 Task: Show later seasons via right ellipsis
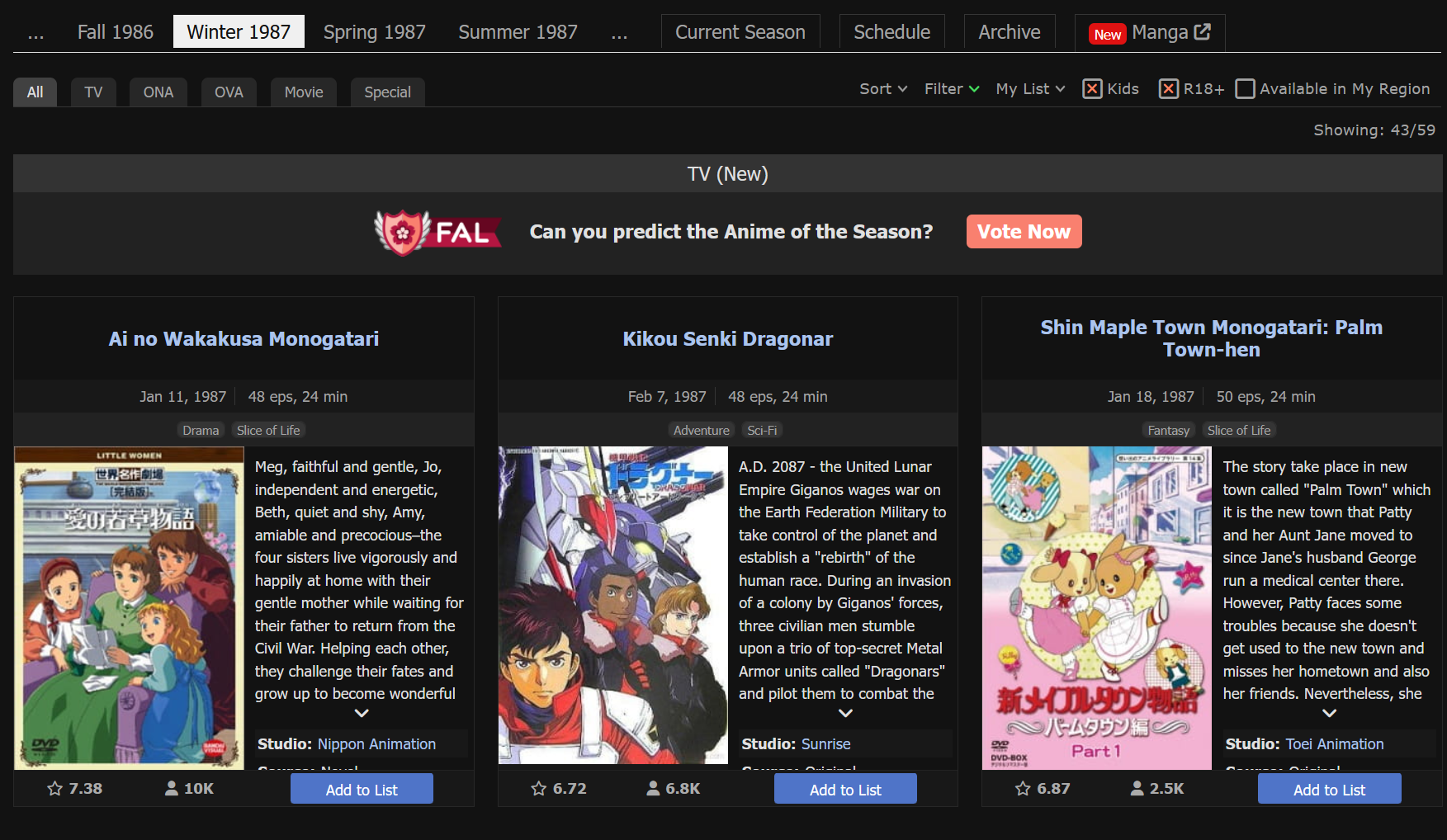point(620,32)
